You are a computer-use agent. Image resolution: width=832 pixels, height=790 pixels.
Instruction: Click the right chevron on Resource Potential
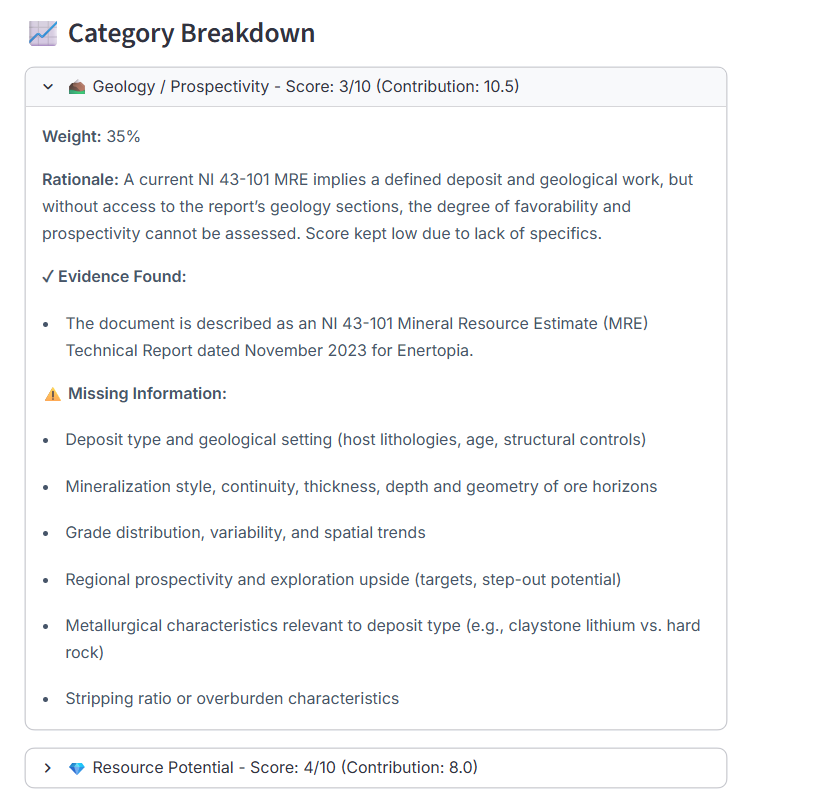tap(47, 767)
